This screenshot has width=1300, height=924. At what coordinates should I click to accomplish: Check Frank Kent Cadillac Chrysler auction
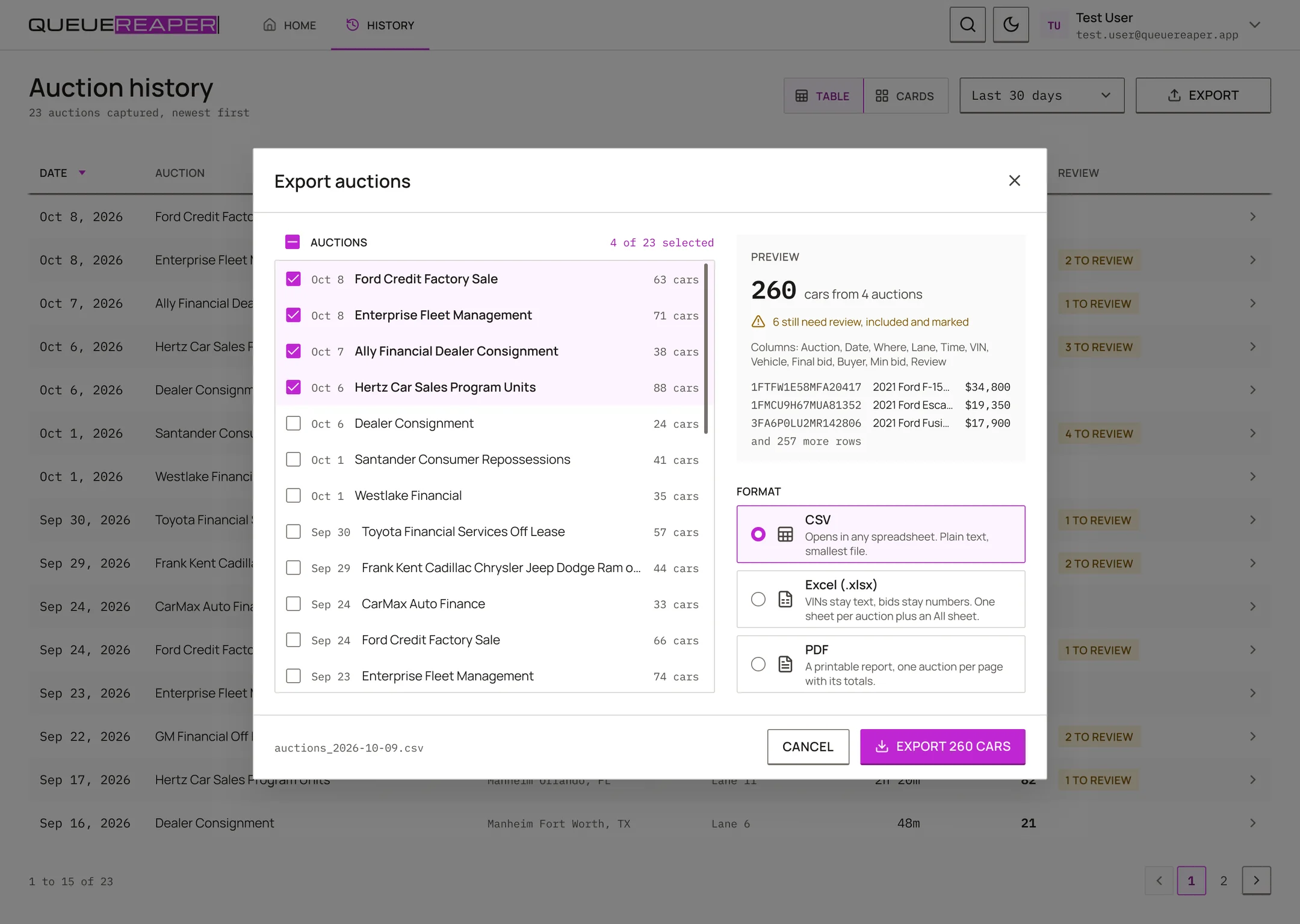coord(293,568)
